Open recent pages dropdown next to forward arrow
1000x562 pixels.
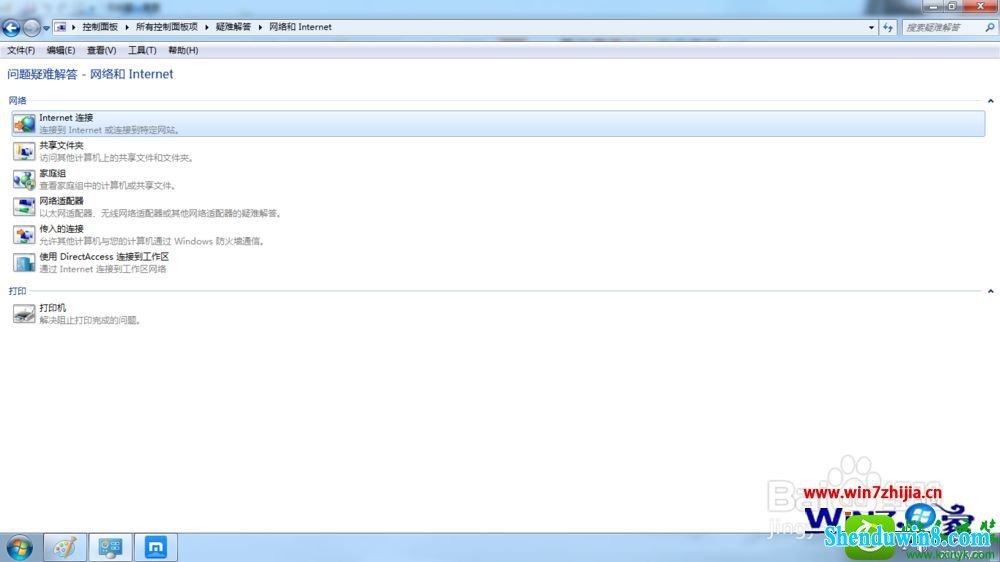tap(46, 28)
